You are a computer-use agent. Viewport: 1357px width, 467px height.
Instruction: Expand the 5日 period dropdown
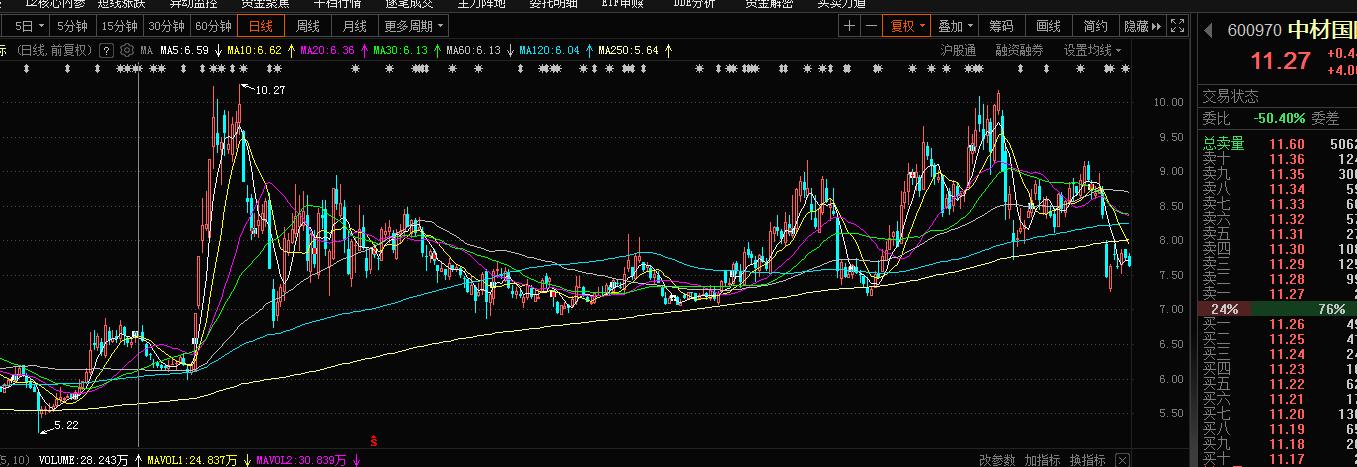(26, 26)
